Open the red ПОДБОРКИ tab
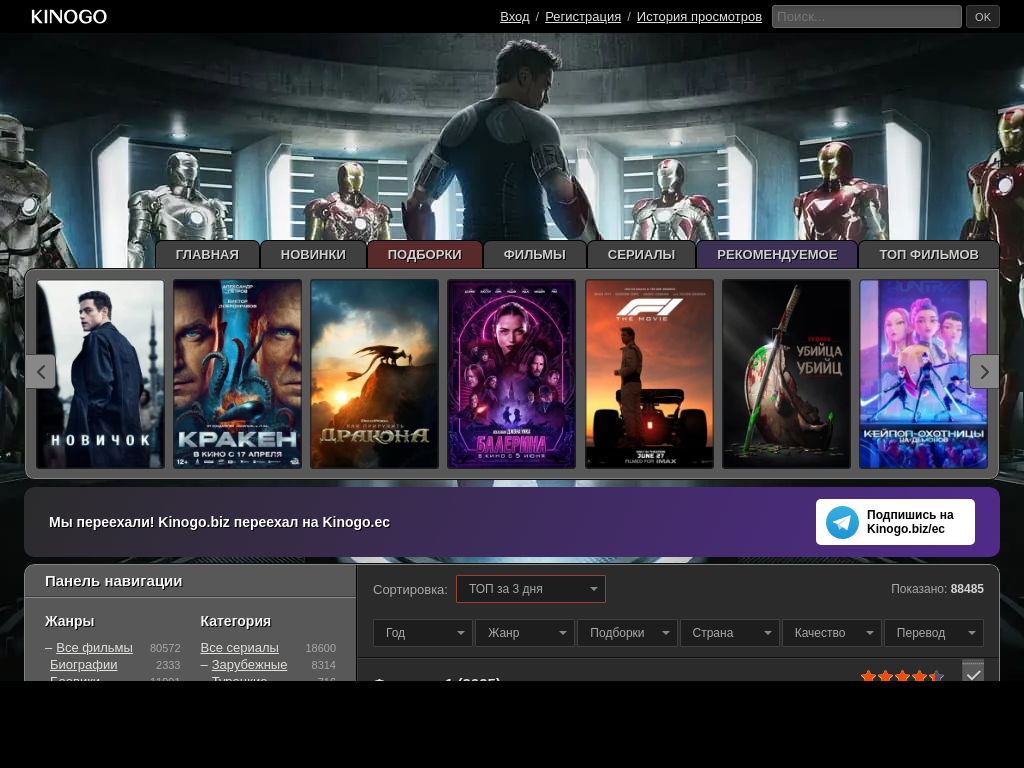Viewport: 1024px width, 768px height. point(424,255)
